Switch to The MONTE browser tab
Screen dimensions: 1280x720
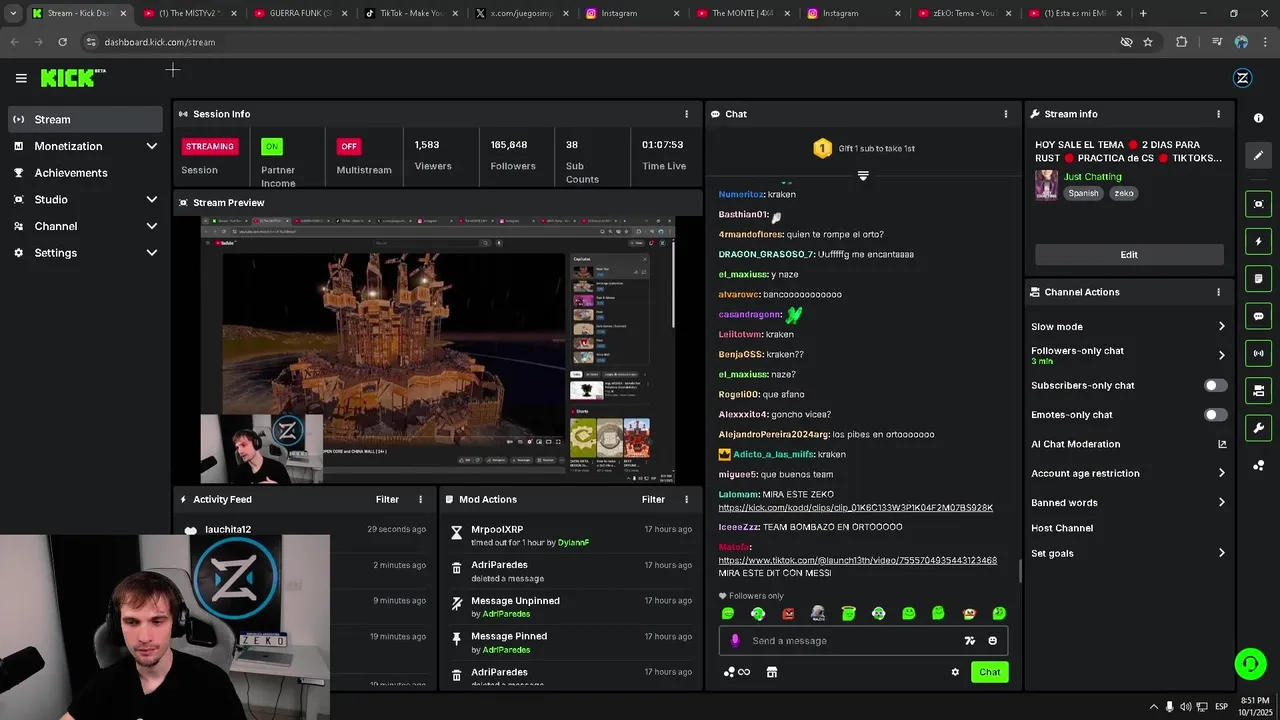click(741, 14)
